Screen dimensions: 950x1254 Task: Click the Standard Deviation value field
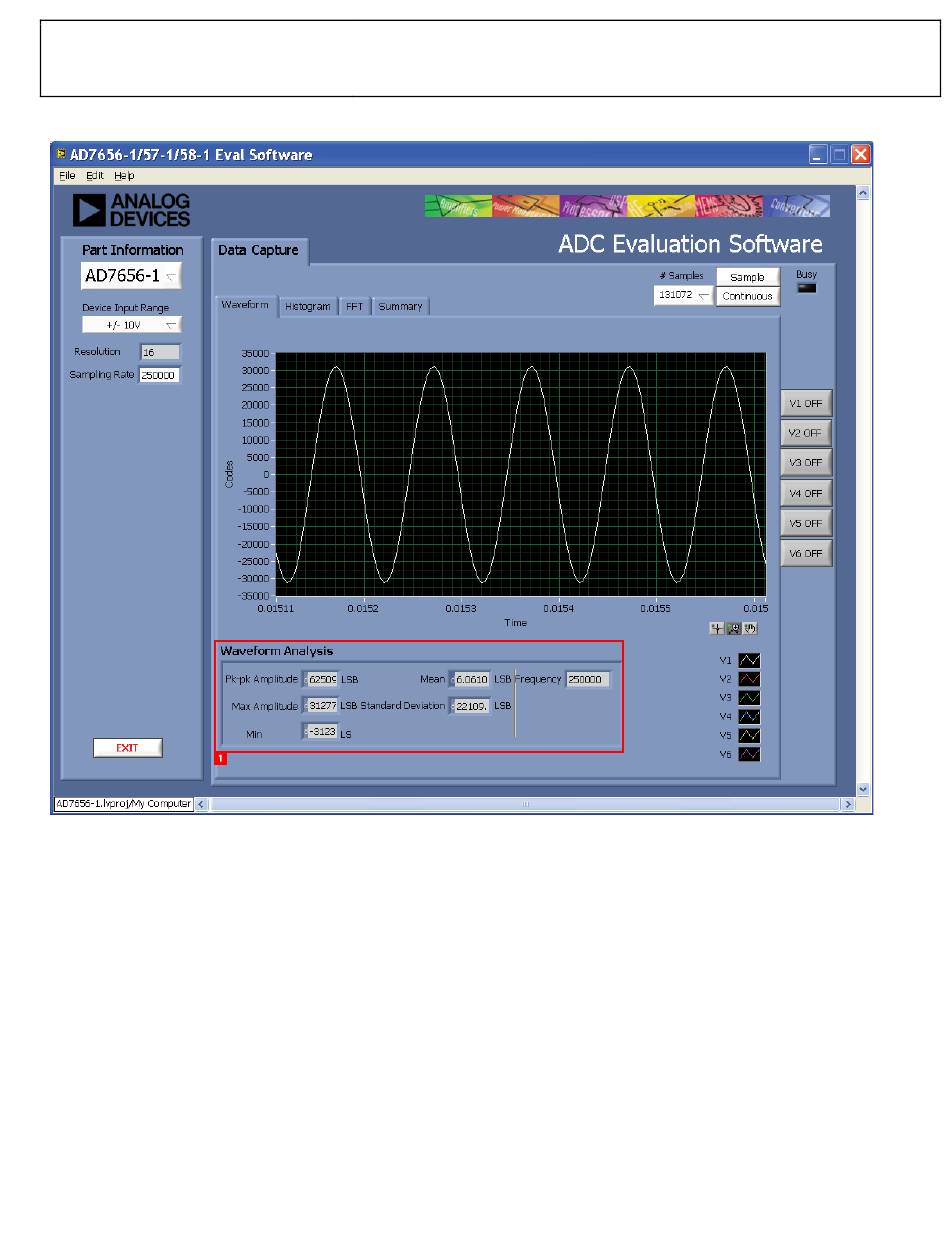(x=470, y=706)
